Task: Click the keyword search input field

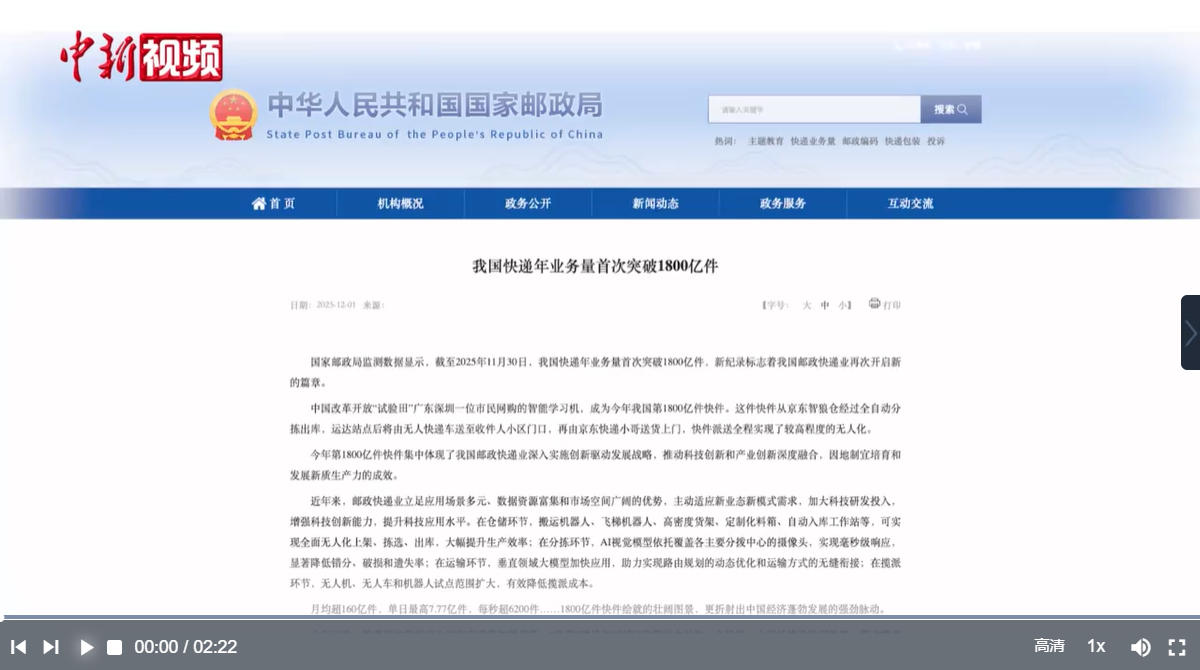Action: 814,109
